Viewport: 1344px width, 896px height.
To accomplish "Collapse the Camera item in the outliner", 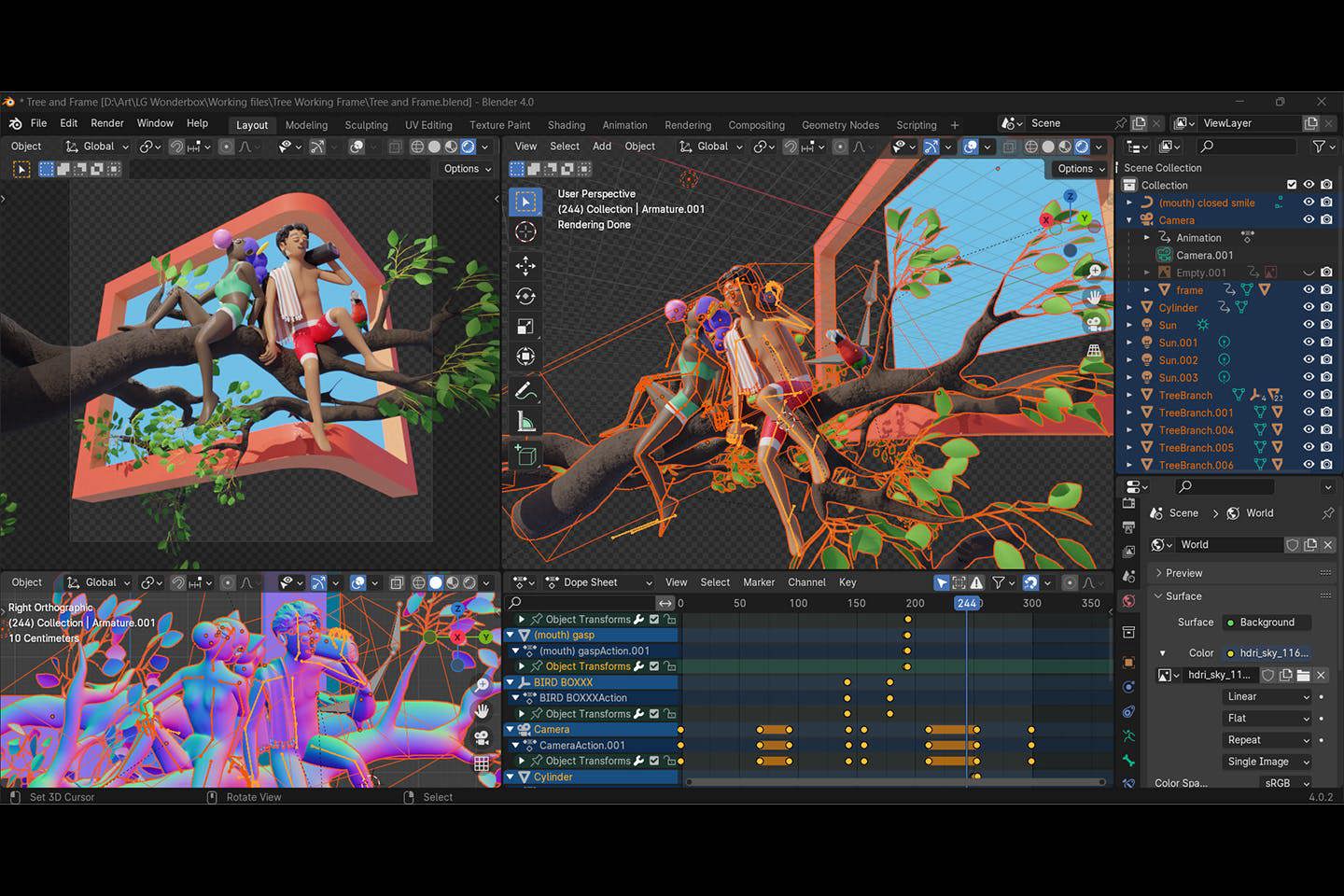I will 1129,220.
